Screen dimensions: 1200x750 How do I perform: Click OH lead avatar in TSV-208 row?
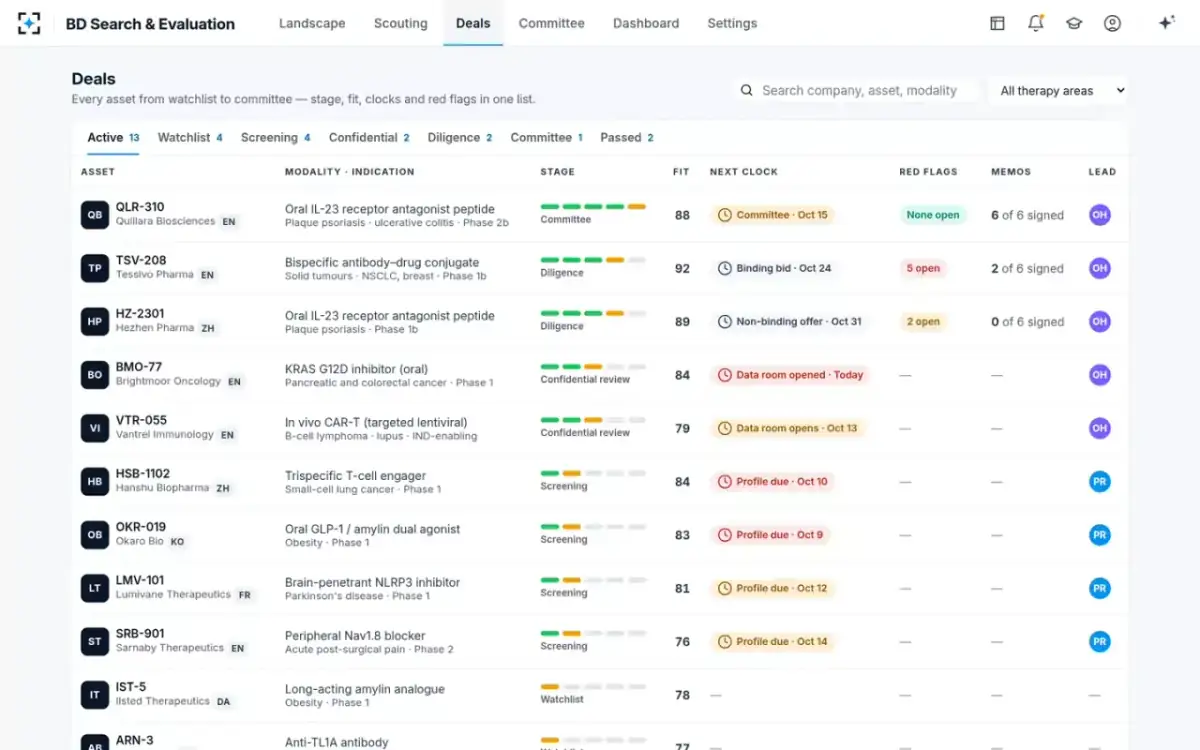tap(1100, 268)
